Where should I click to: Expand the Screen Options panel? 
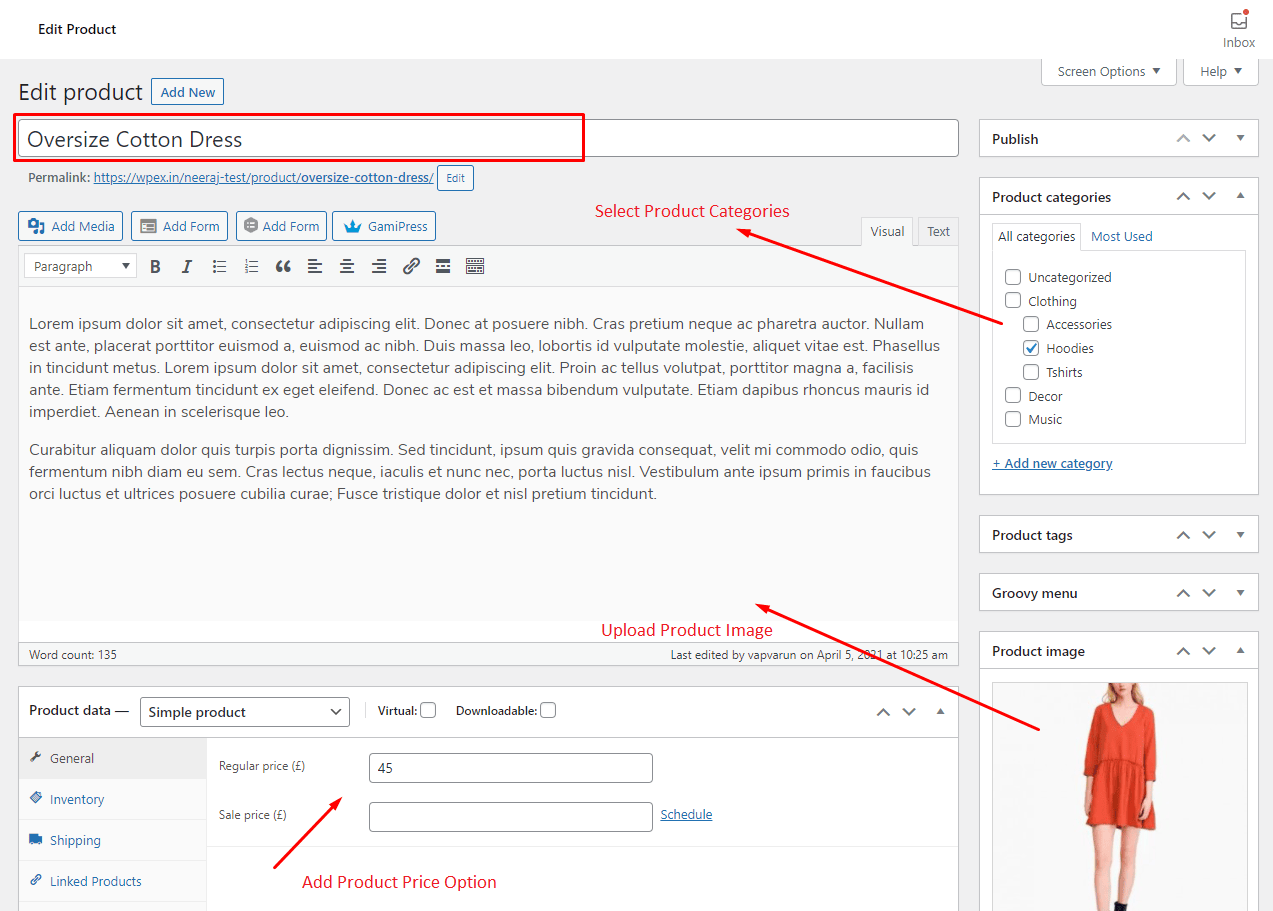pos(1108,71)
